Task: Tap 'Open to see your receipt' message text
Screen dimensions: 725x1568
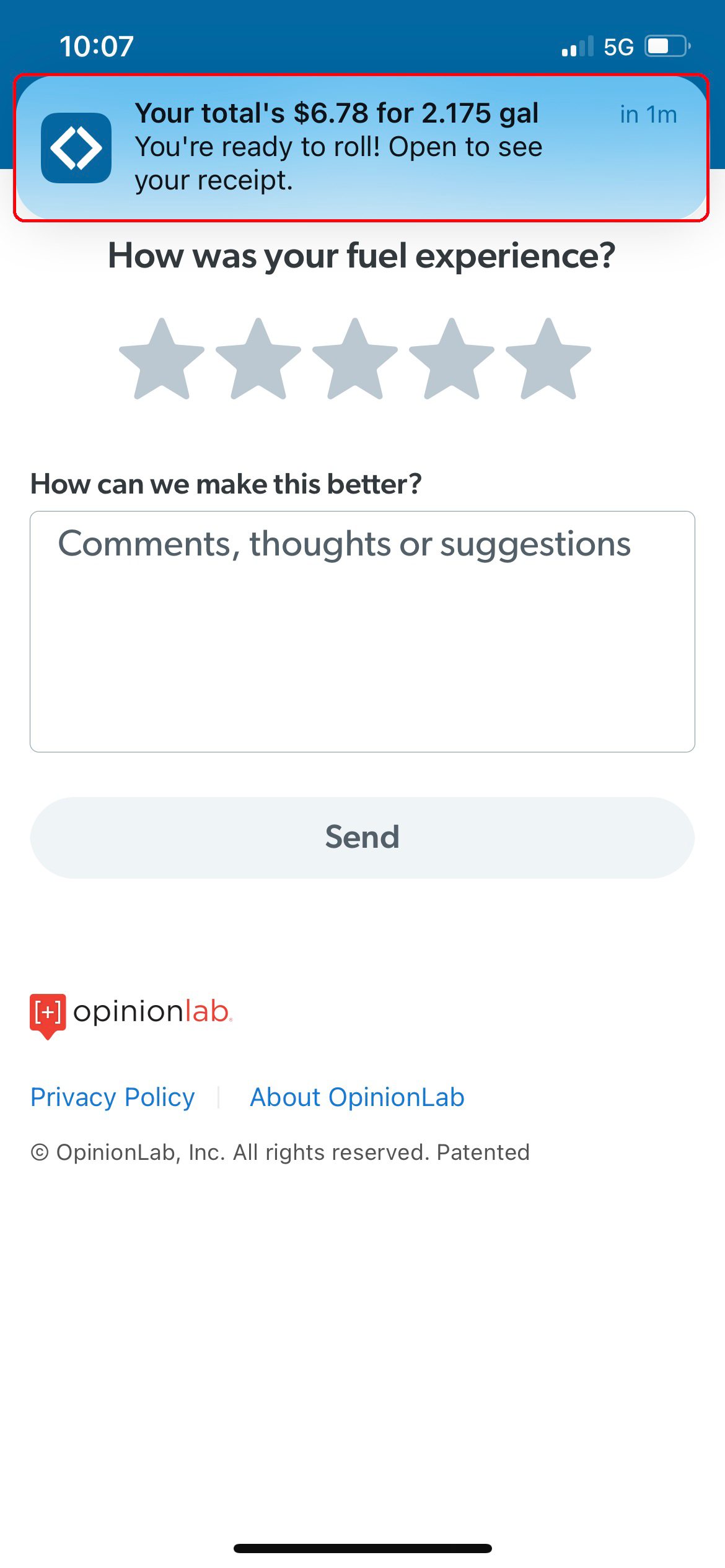Action: (339, 163)
